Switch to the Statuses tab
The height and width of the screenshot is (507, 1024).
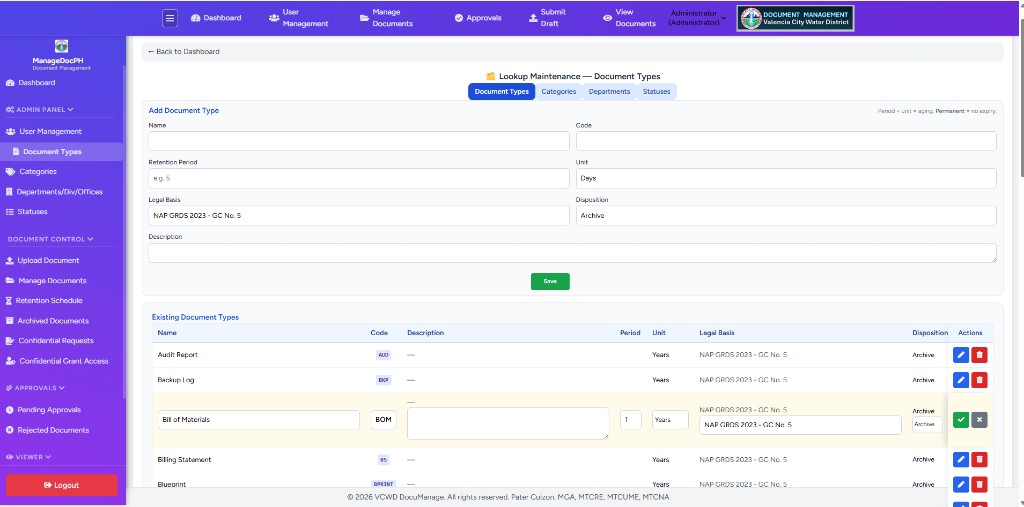pyautogui.click(x=656, y=92)
